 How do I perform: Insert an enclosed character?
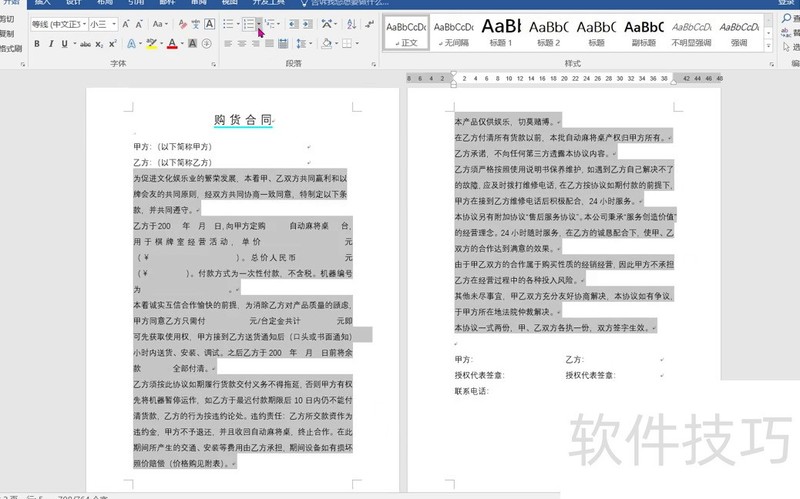(x=207, y=44)
